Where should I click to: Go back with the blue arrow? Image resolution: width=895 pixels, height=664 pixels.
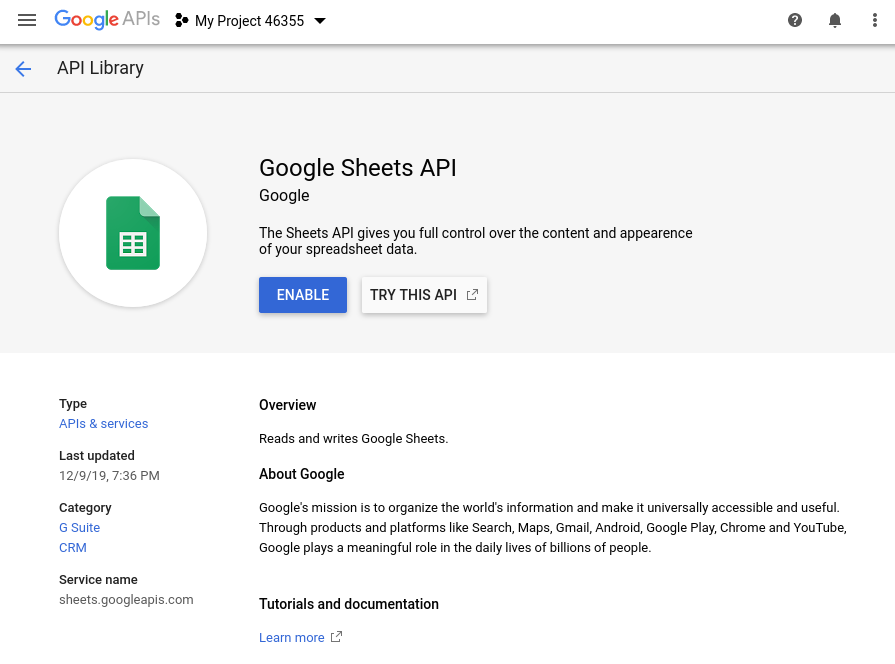click(23, 69)
